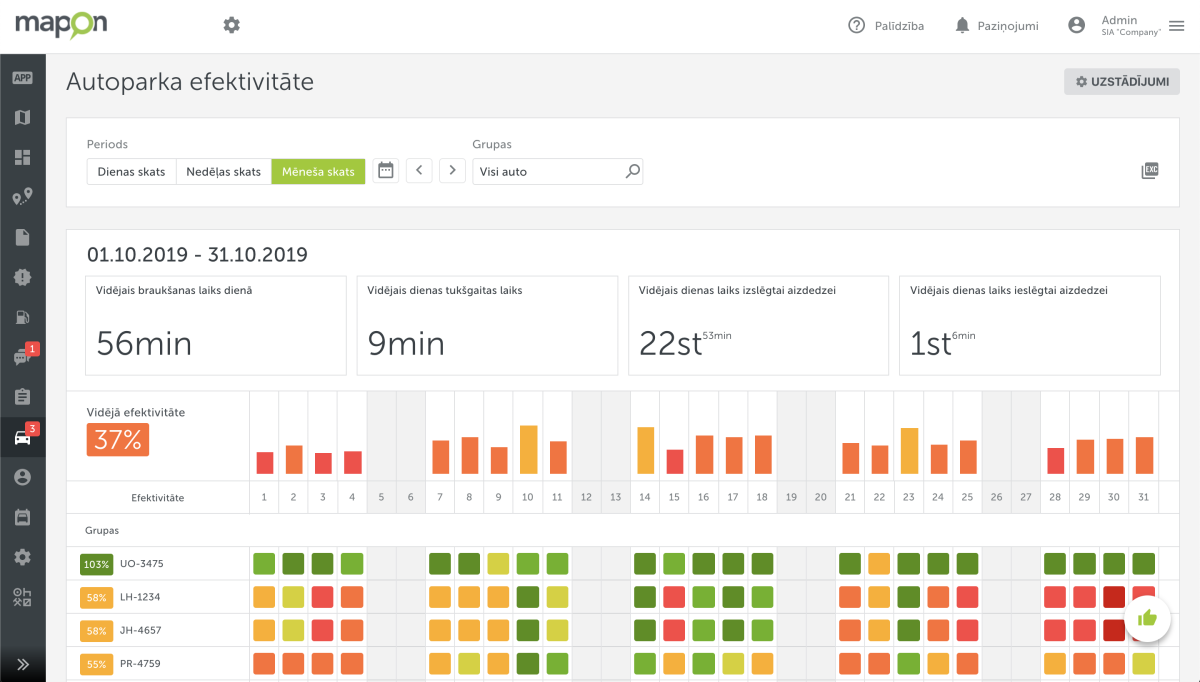
Task: Select Mēneša skats view
Action: click(318, 171)
